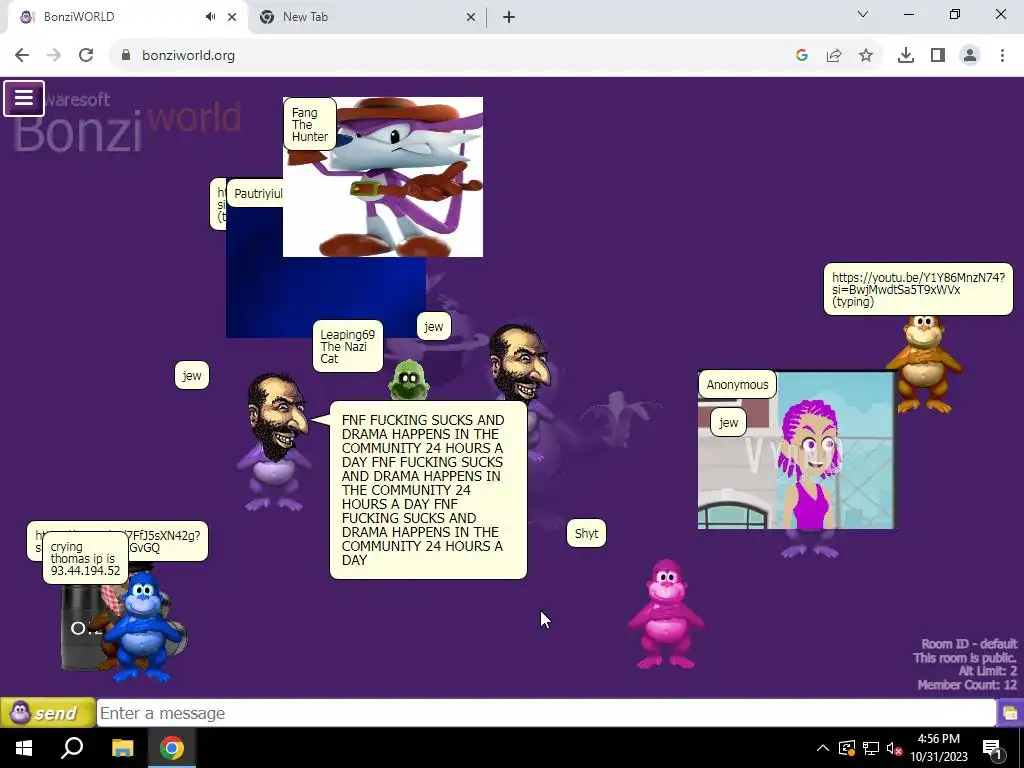Viewport: 1024px width, 768px height.
Task: Open Chrome downloads
Action: [906, 56]
